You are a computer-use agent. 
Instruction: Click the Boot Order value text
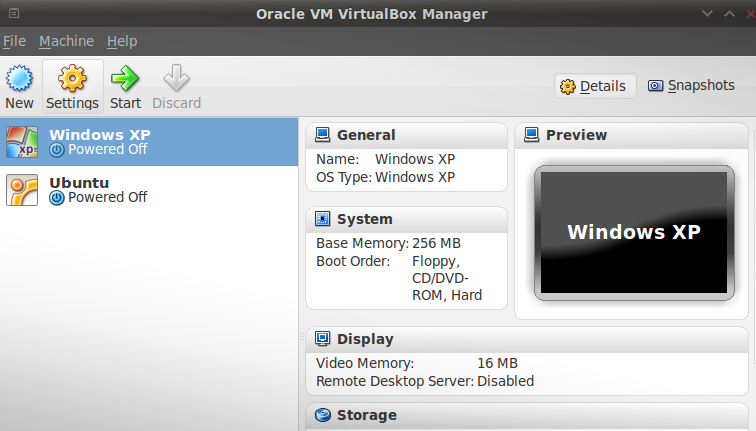pyautogui.click(x=447, y=278)
